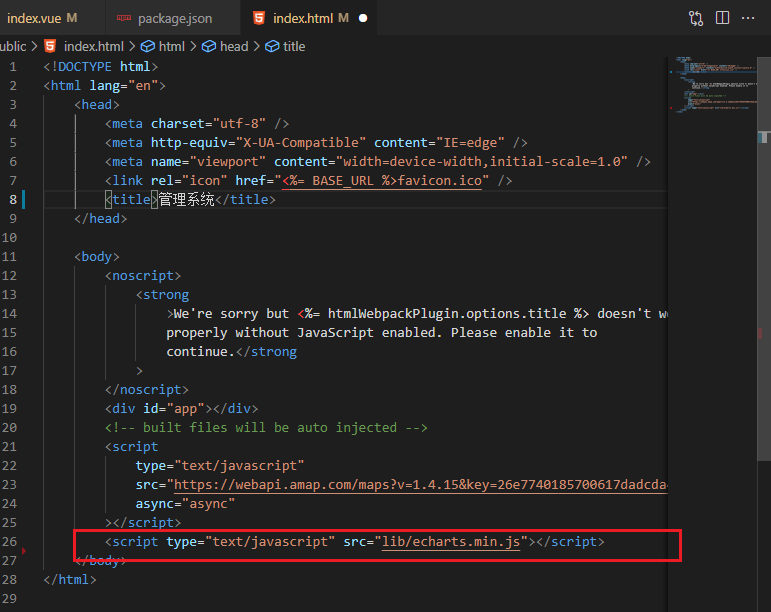
Task: Click the div id="app" line
Action: click(181, 408)
